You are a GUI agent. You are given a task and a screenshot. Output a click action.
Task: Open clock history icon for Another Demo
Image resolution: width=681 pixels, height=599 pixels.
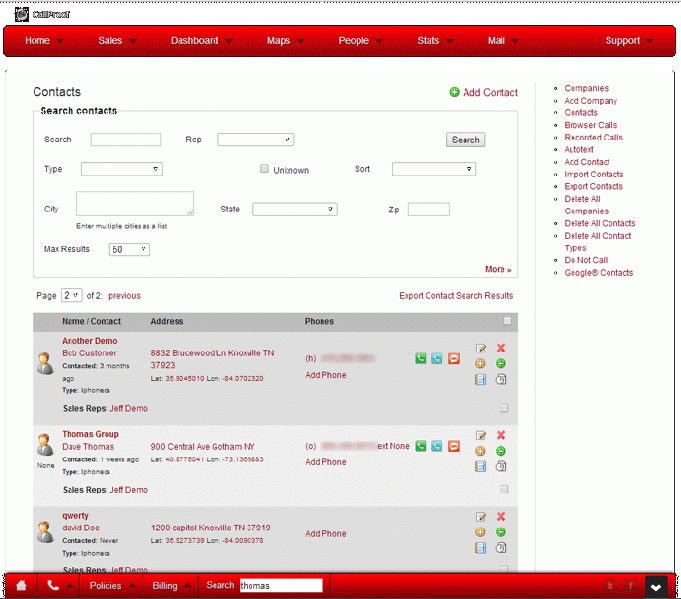coord(501,379)
